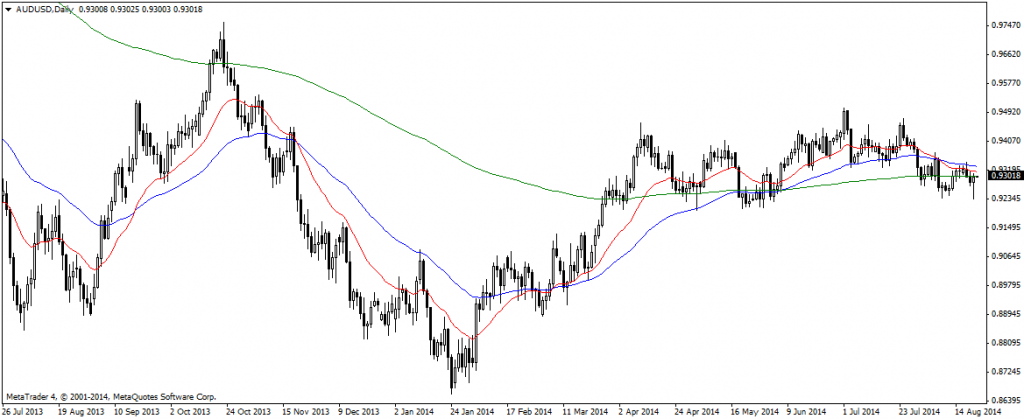
Task: Click the triangle arrow beside AUDUSD,Daily
Action: [7, 9]
